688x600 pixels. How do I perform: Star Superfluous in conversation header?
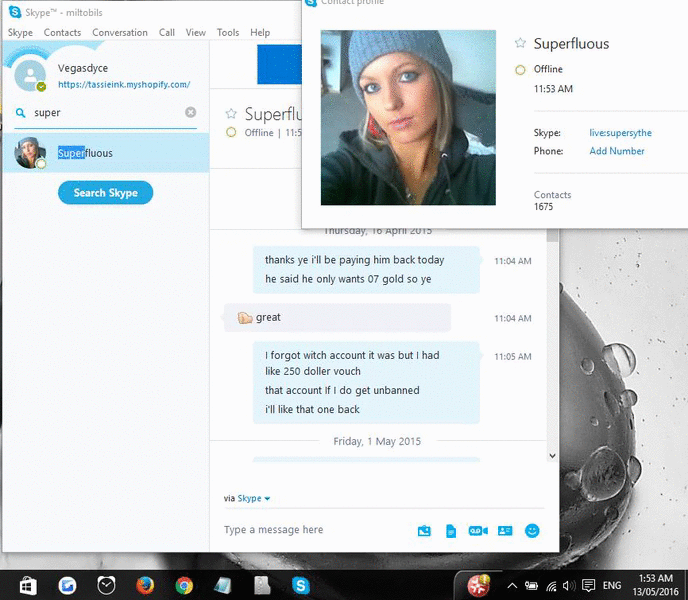[231, 114]
